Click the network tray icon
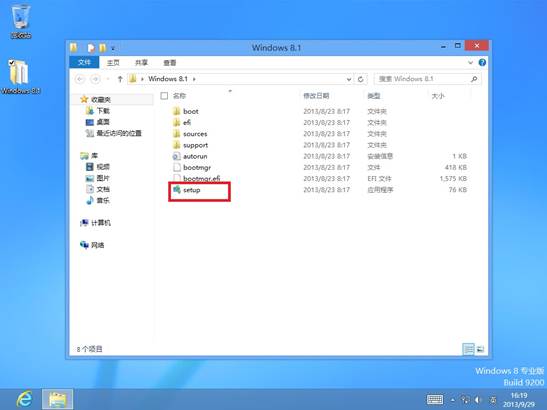547x410 pixels. click(465, 400)
